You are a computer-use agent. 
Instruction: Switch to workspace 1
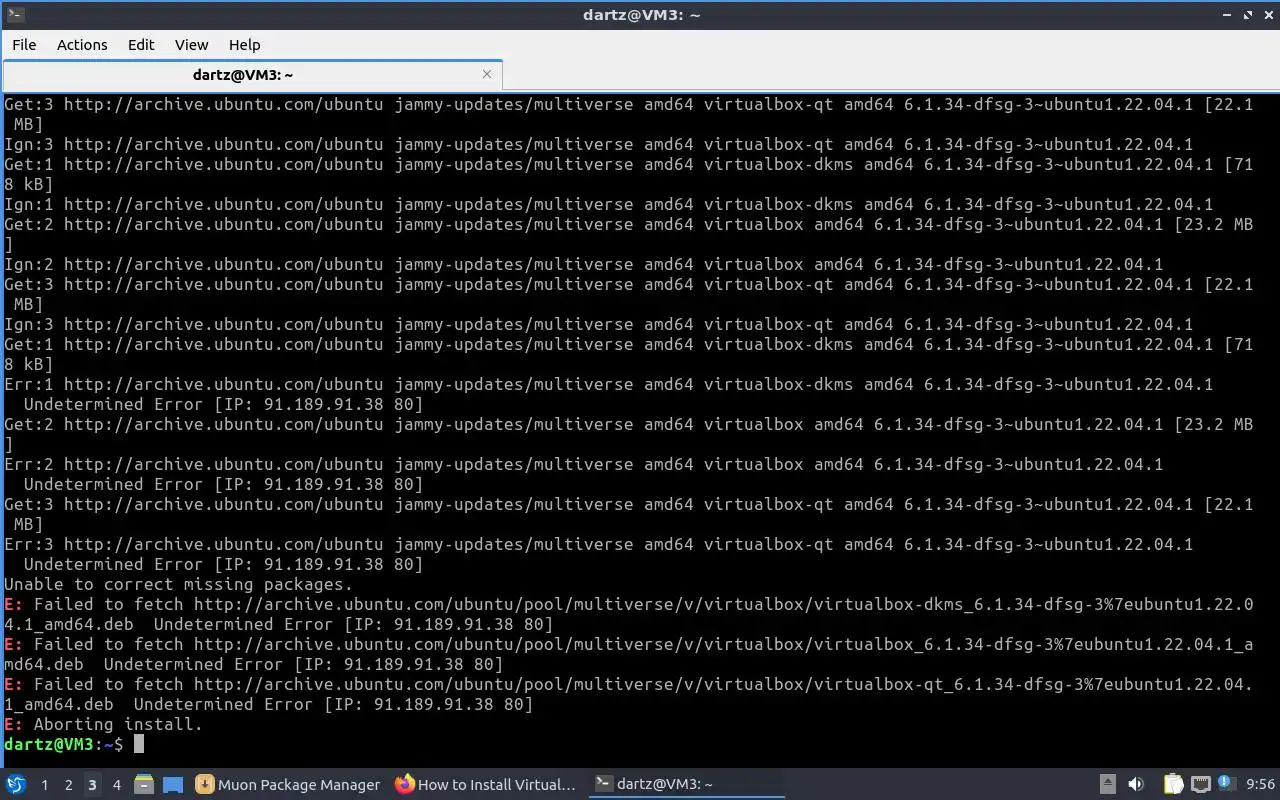coord(44,785)
